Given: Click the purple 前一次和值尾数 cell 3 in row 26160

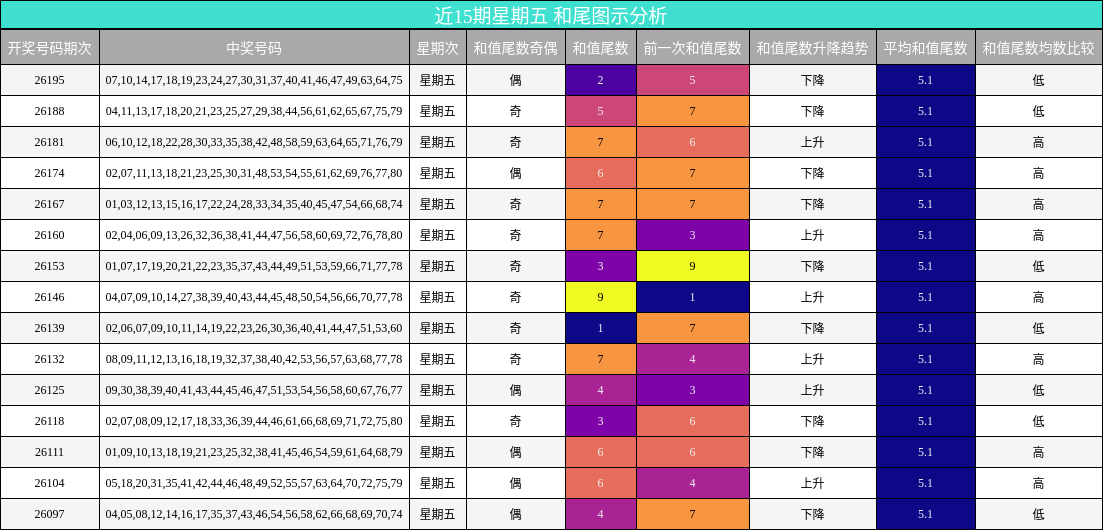Looking at the screenshot, I should [x=693, y=235].
